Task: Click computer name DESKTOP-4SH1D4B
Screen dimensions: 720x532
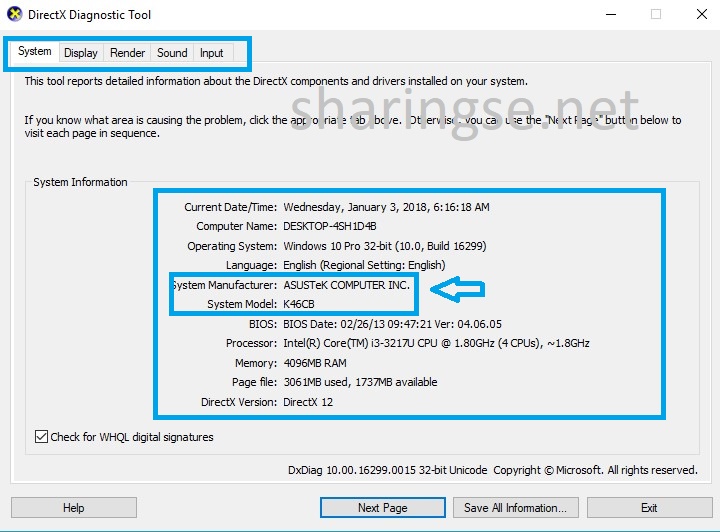Action: pos(330,226)
